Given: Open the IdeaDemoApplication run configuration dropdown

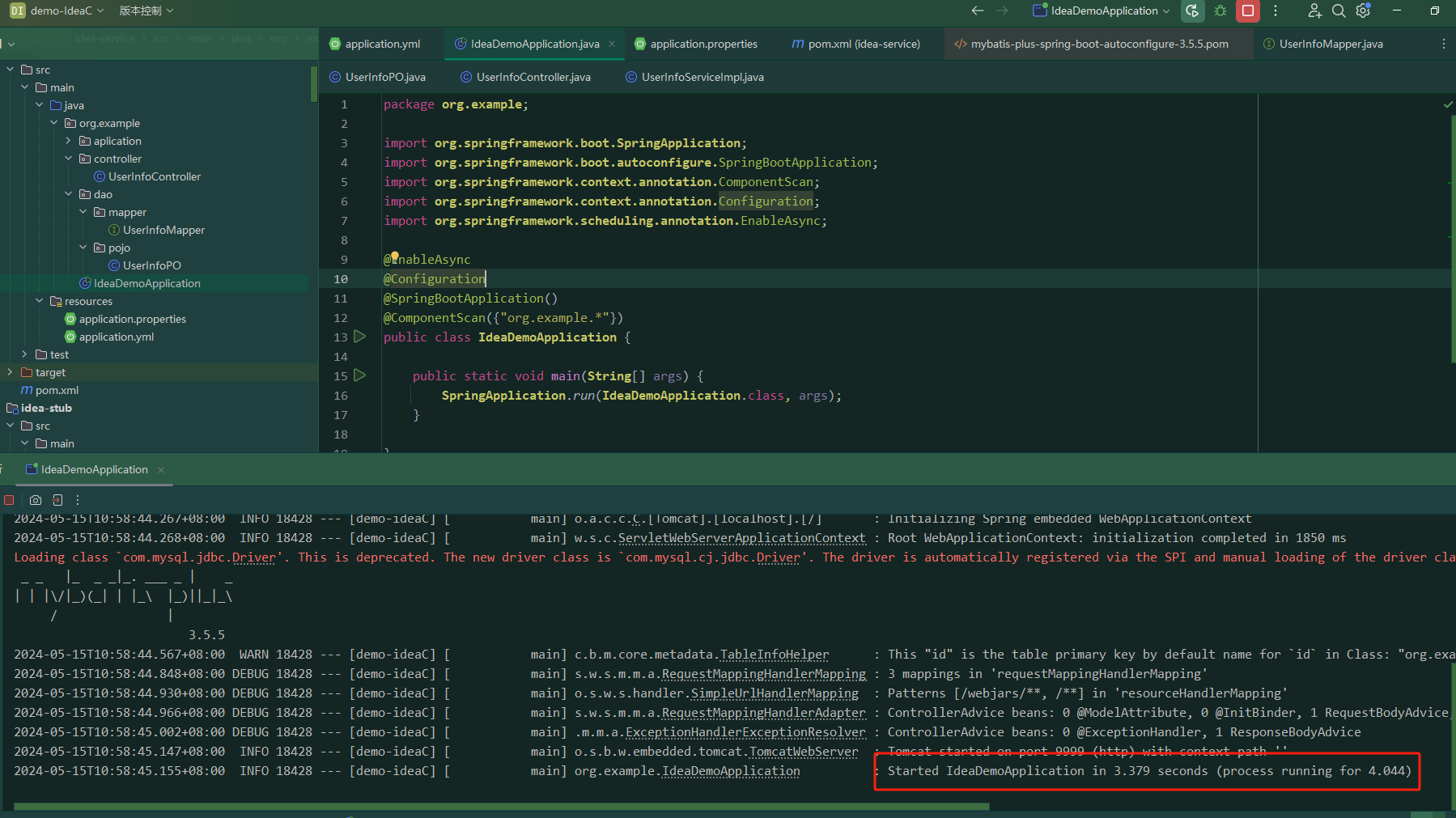Looking at the screenshot, I should tap(1102, 11).
